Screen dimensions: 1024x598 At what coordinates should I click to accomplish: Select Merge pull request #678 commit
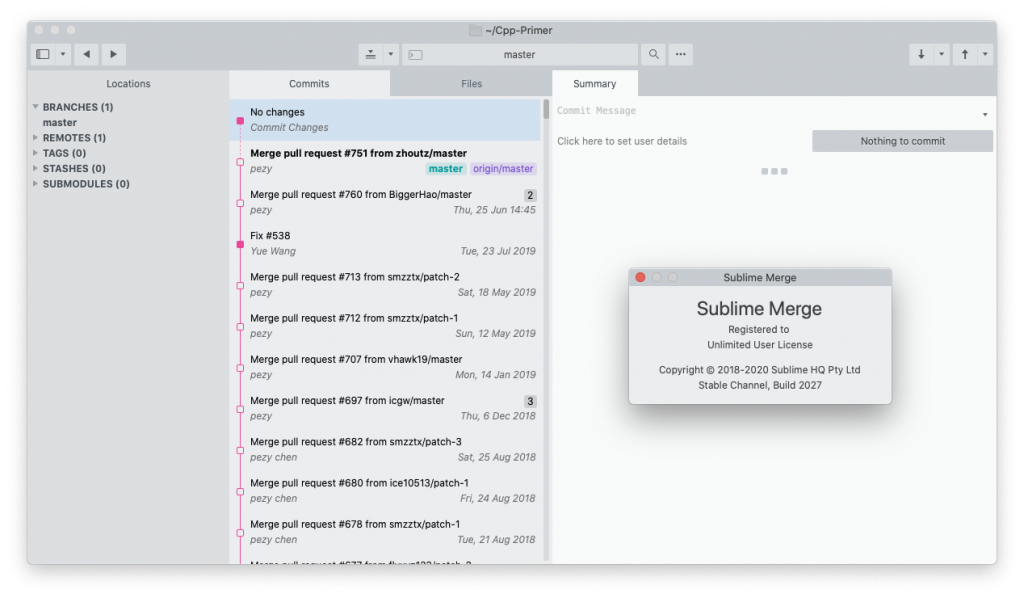point(385,531)
